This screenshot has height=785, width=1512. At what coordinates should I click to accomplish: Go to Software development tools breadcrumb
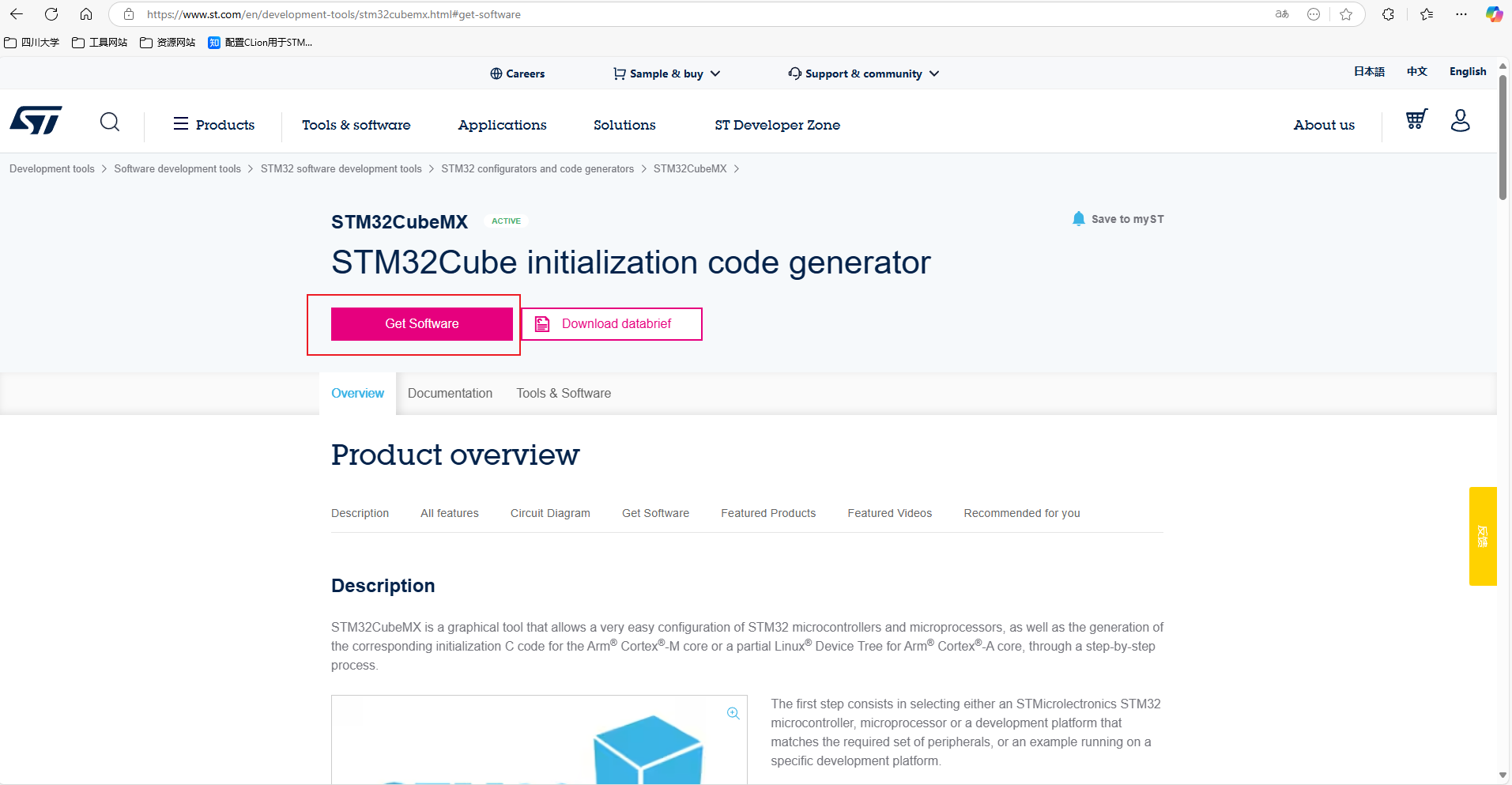[177, 168]
